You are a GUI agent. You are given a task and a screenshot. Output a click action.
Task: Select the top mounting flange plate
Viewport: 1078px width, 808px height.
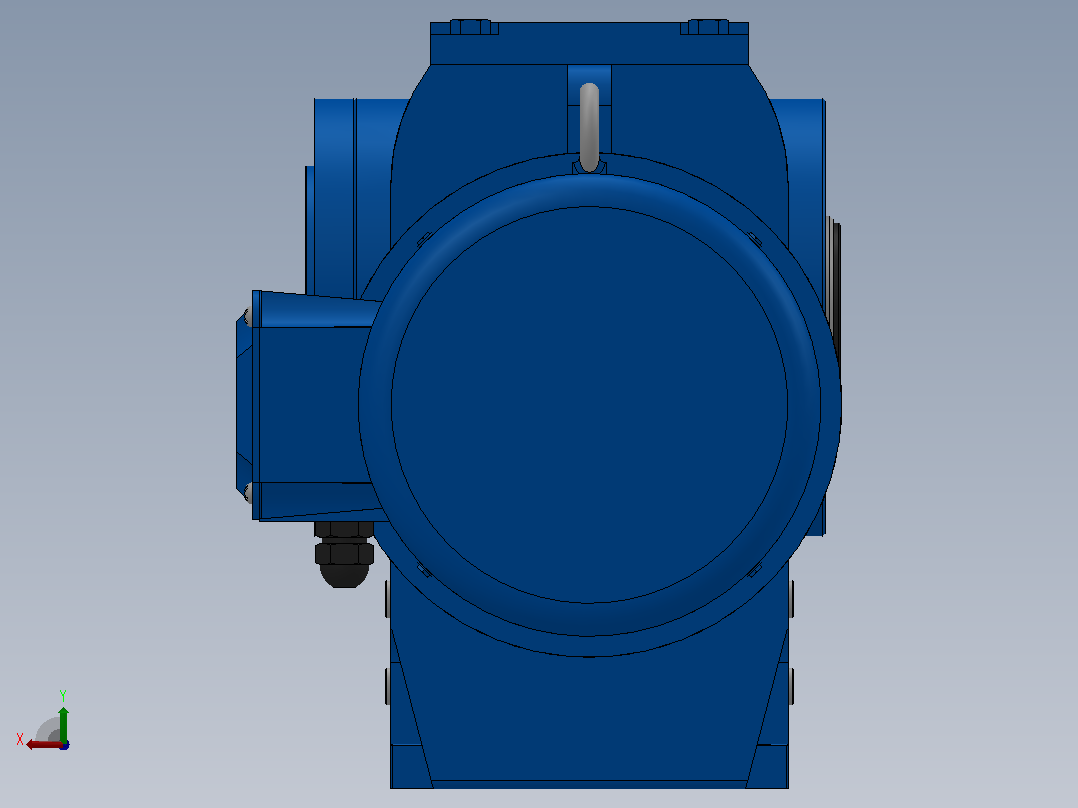(x=589, y=43)
